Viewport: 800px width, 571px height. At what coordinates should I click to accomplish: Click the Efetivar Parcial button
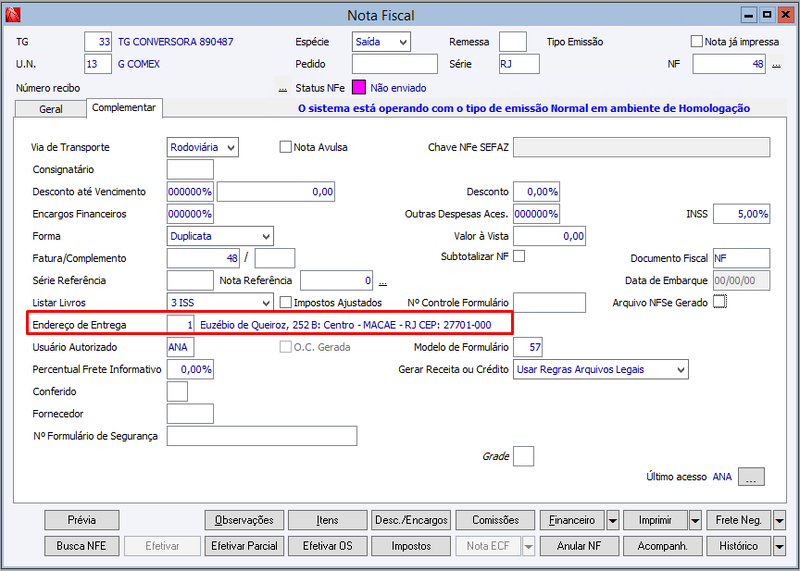pyautogui.click(x=244, y=546)
